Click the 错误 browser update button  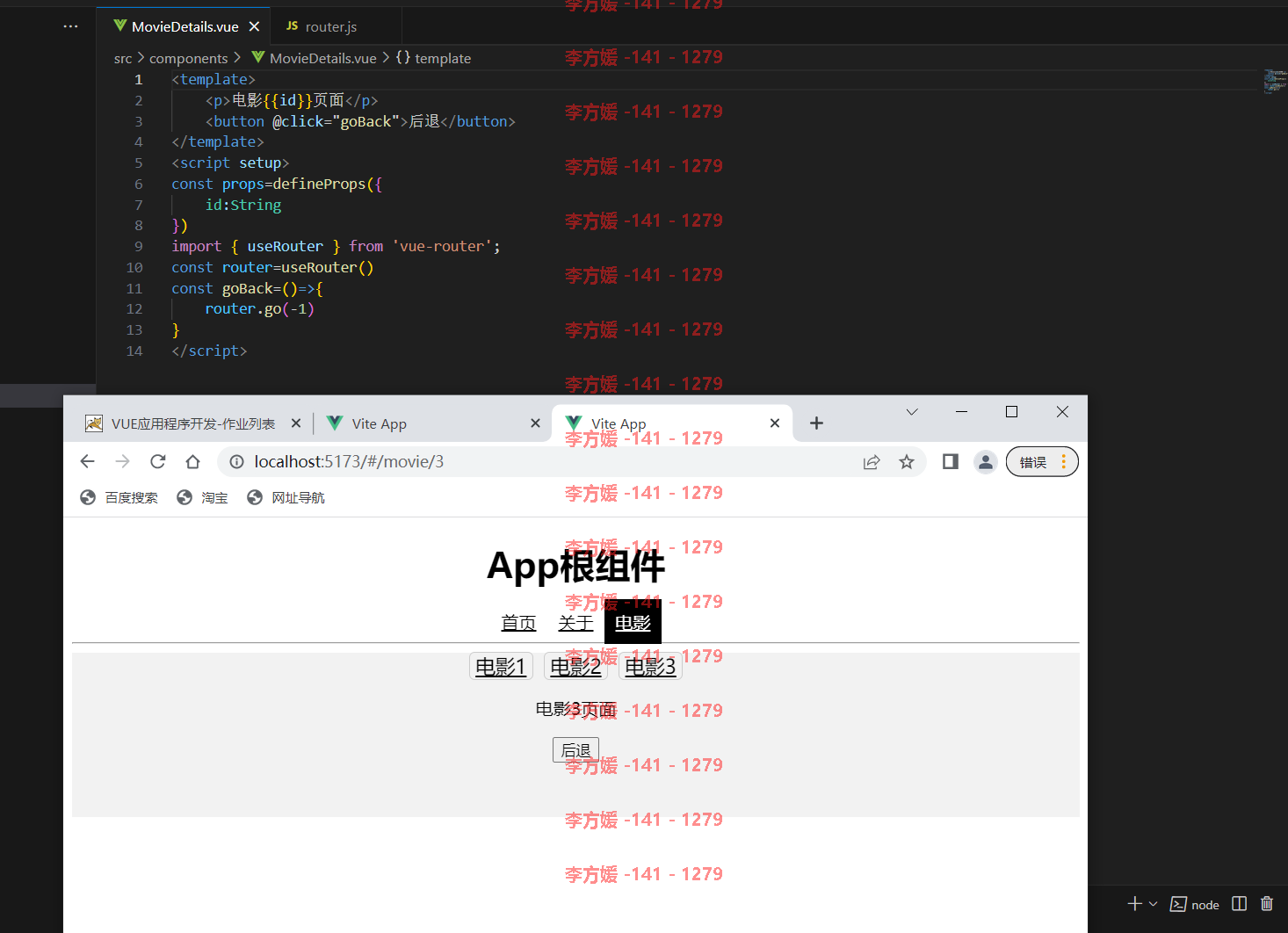click(1042, 462)
